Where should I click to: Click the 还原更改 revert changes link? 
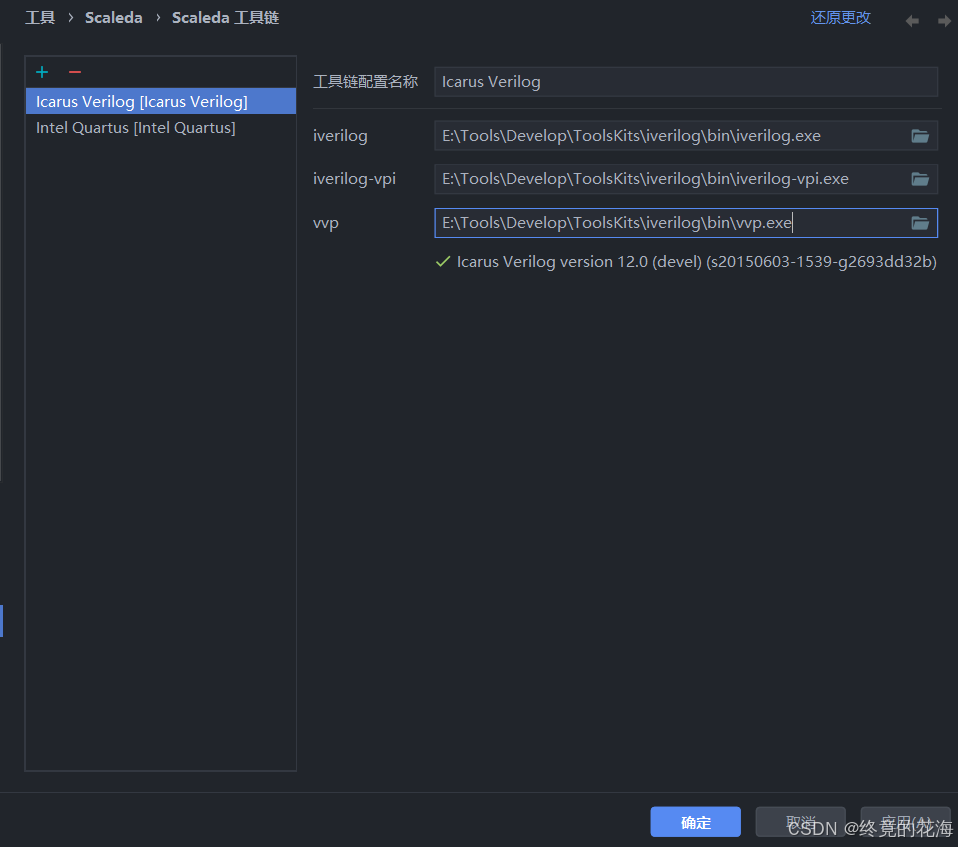841,18
